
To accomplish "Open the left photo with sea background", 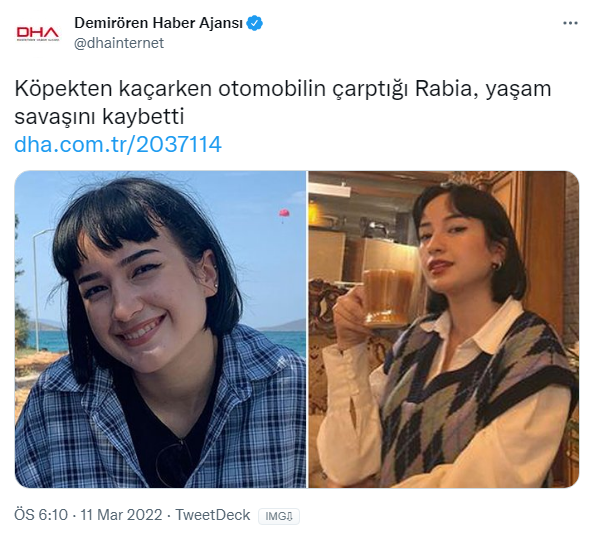I will [160, 330].
